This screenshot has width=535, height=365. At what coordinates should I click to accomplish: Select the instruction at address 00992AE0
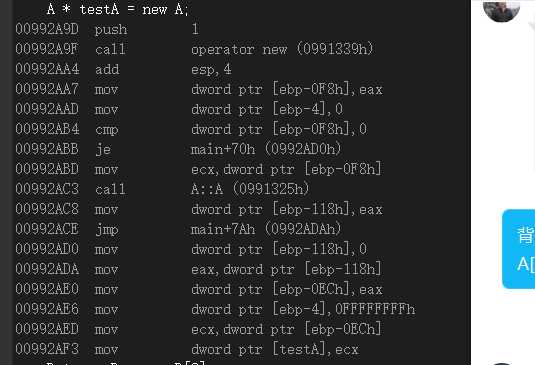point(199,289)
